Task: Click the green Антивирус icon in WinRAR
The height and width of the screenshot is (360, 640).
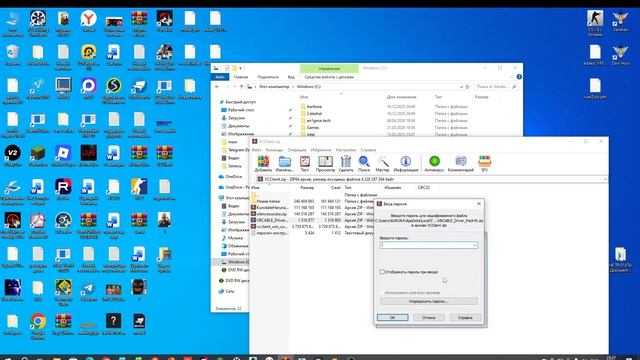Action: [434, 163]
